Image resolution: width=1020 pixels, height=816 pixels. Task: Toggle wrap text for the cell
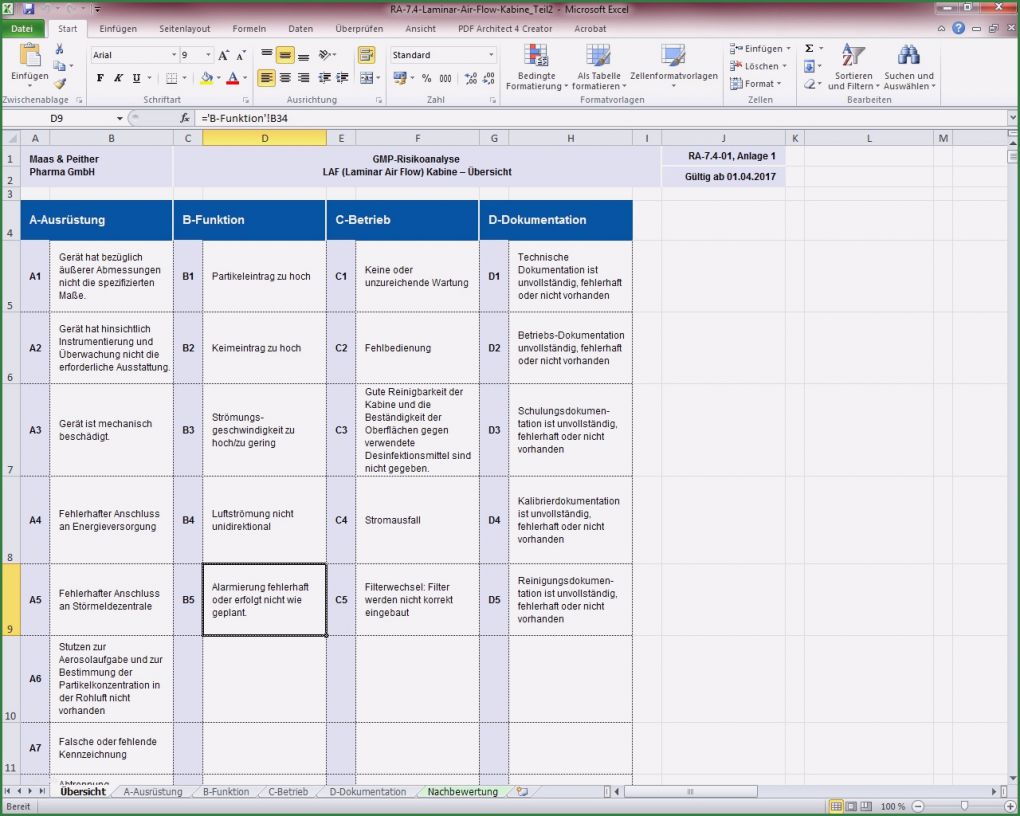tap(365, 56)
